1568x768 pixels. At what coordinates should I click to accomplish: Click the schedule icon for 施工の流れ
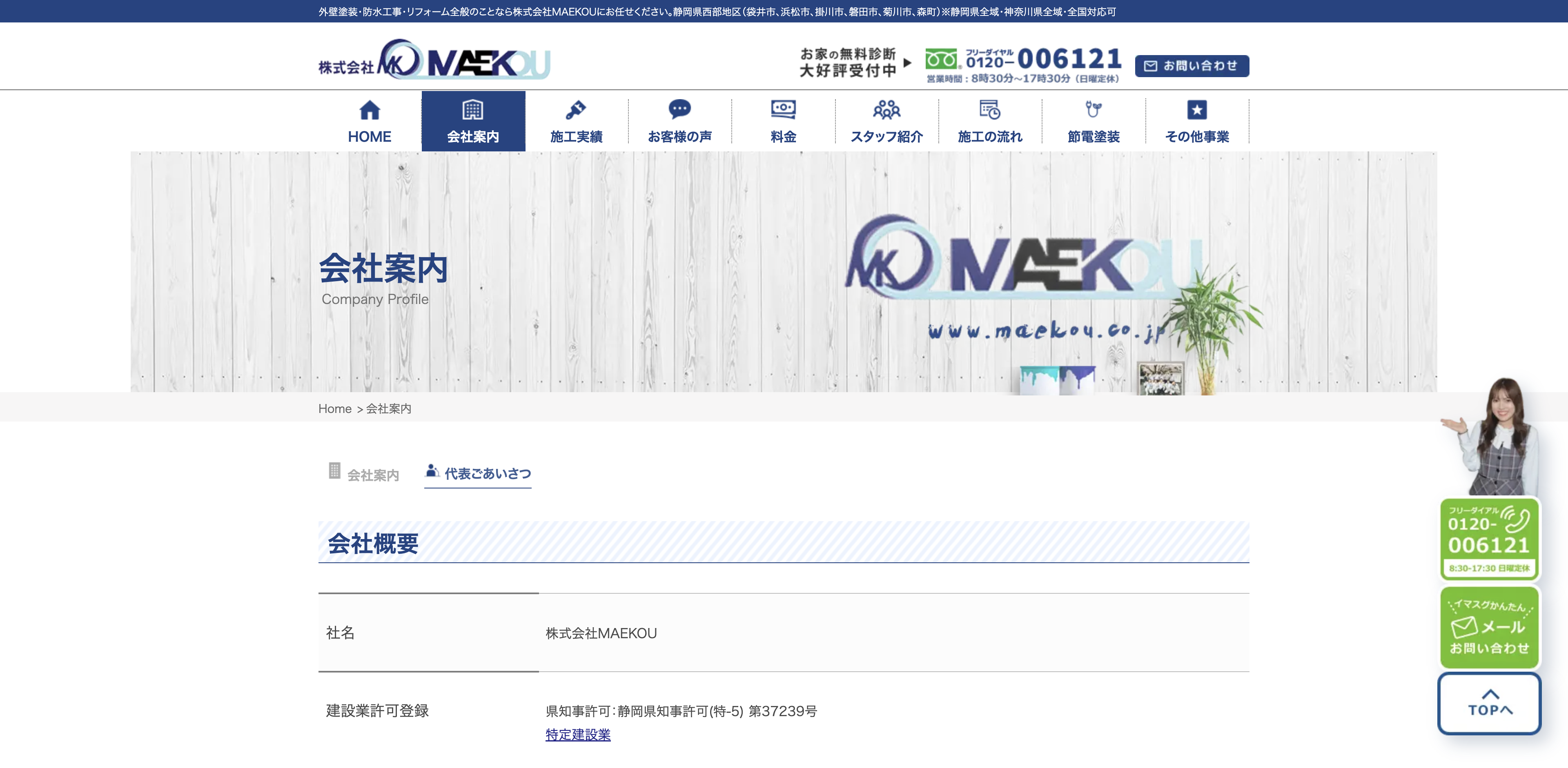[990, 109]
